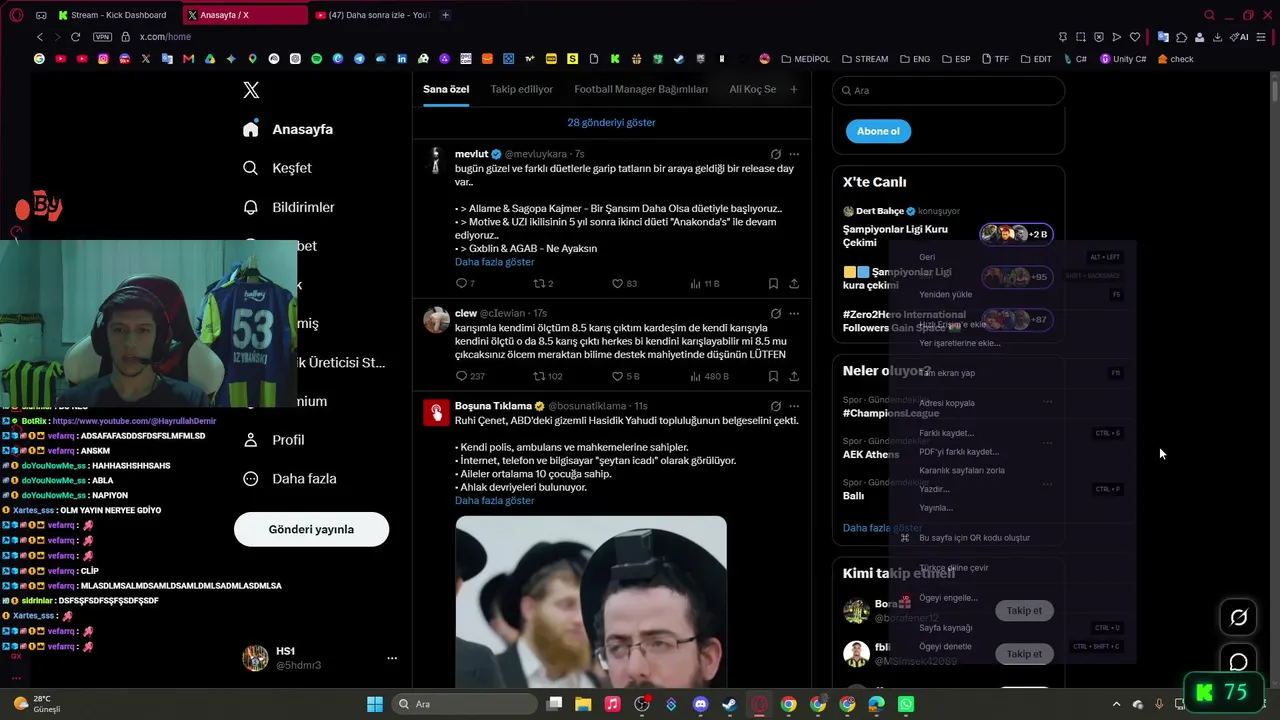1280x720 pixels.
Task: Click the Windows taskbar search box
Action: 464,704
